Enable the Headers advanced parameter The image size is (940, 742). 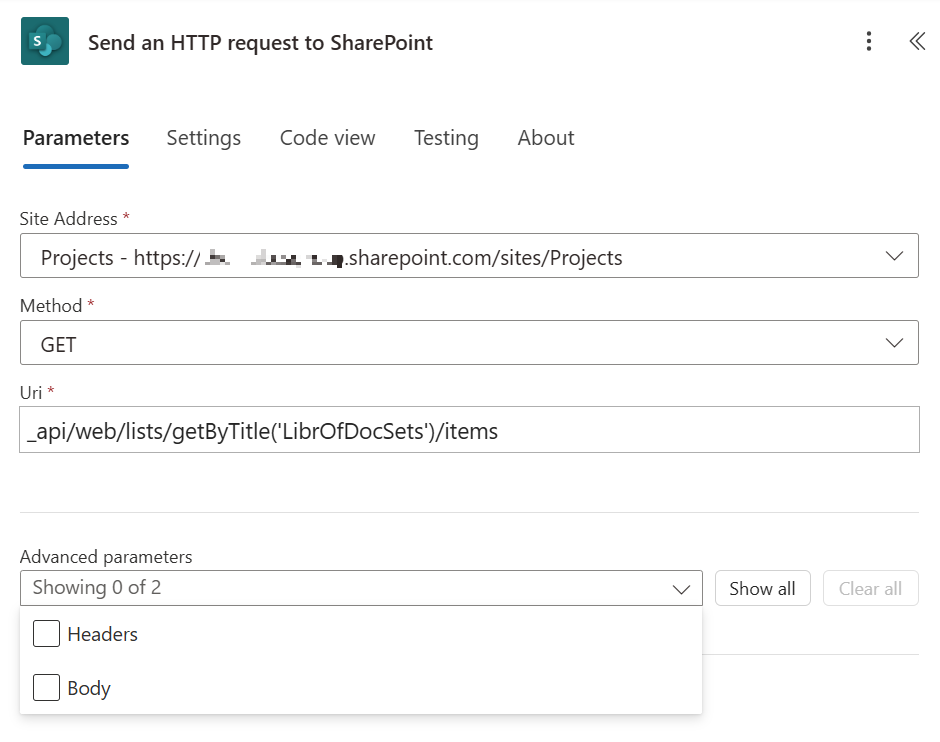point(46,633)
